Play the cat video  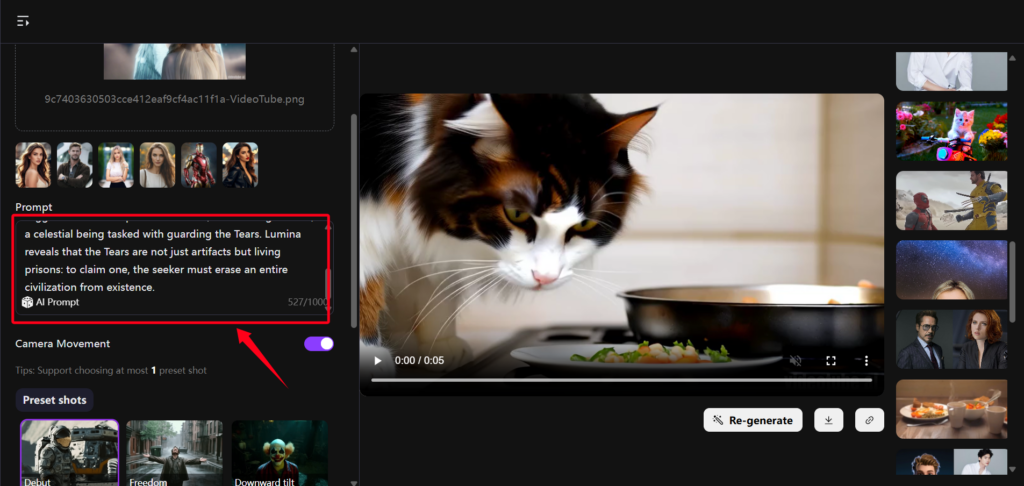[377, 361]
